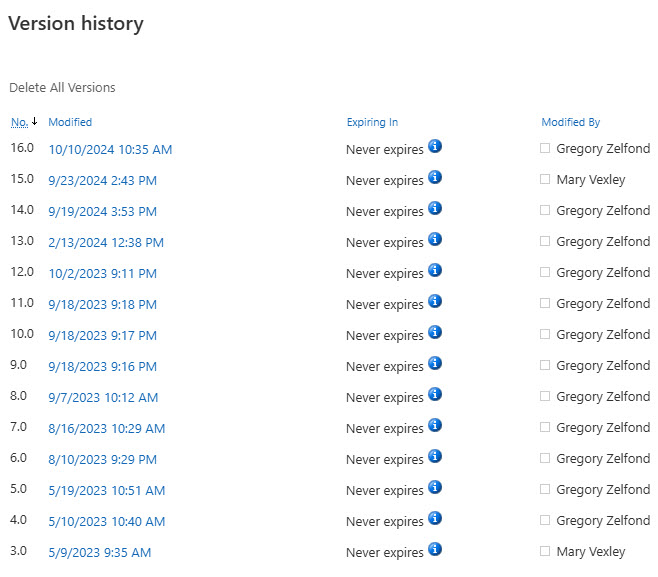Sort by the Modified By column header
This screenshot has height=577, width=658.
(570, 122)
